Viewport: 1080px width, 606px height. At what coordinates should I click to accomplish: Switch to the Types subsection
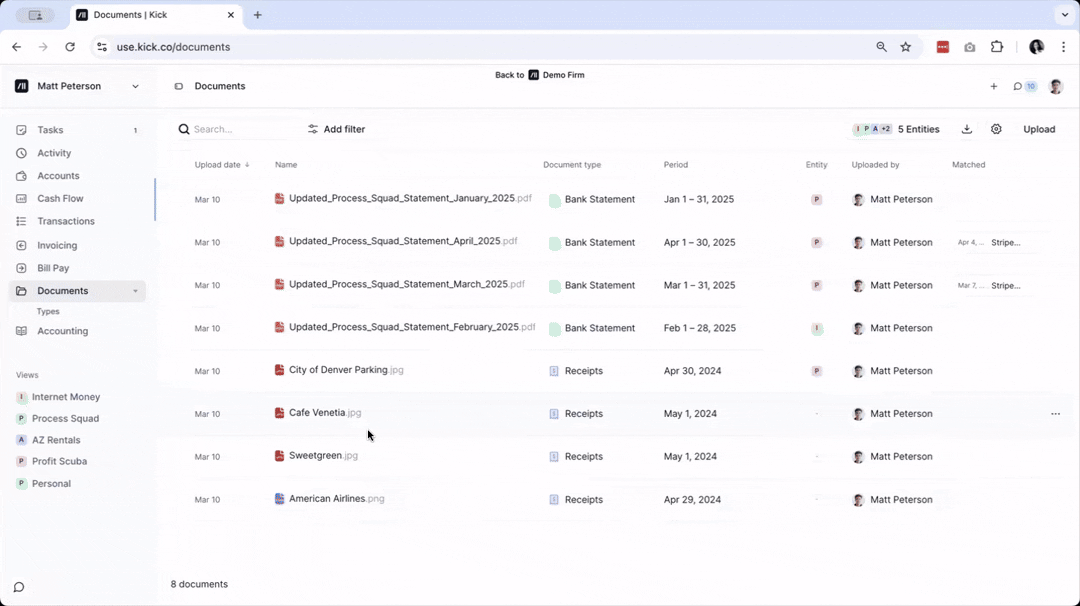(x=47, y=311)
